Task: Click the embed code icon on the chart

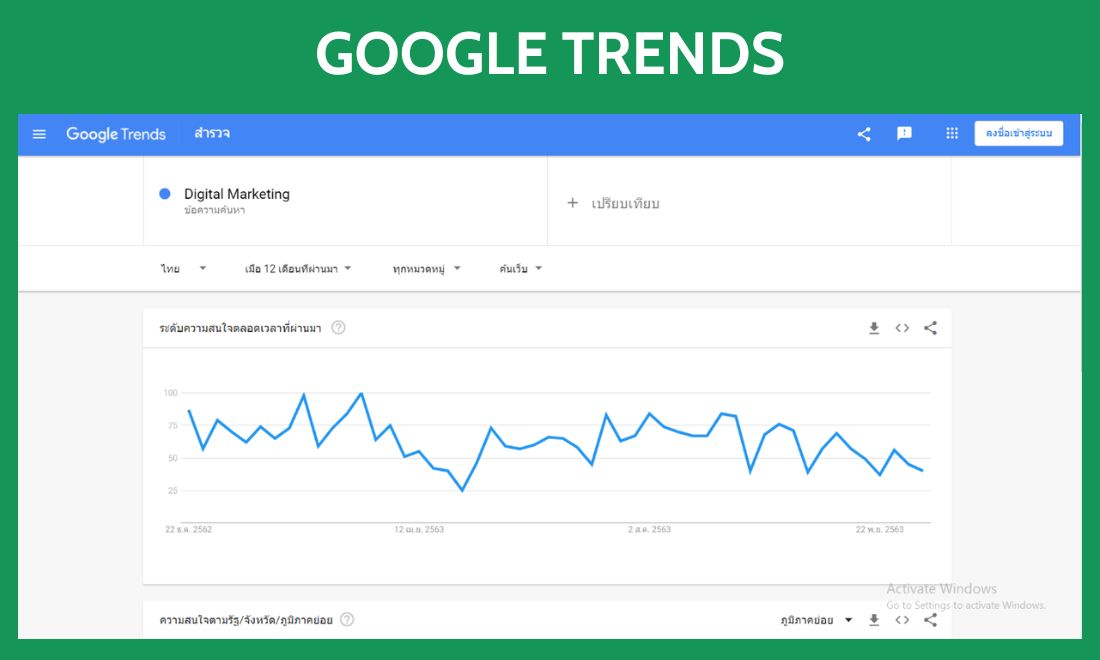Action: point(902,327)
